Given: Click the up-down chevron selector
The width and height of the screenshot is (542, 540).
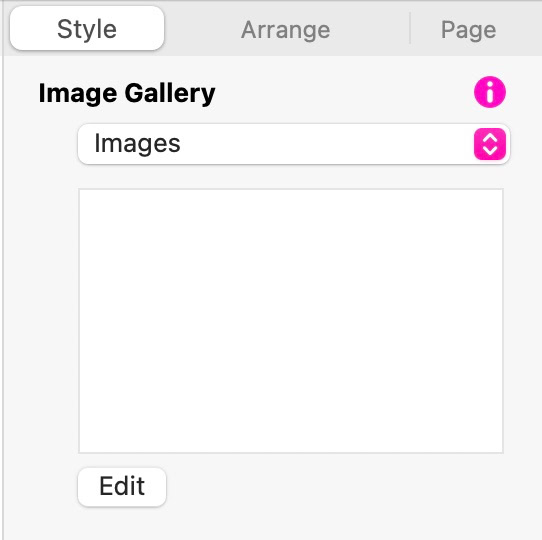Looking at the screenshot, I should pyautogui.click(x=489, y=144).
